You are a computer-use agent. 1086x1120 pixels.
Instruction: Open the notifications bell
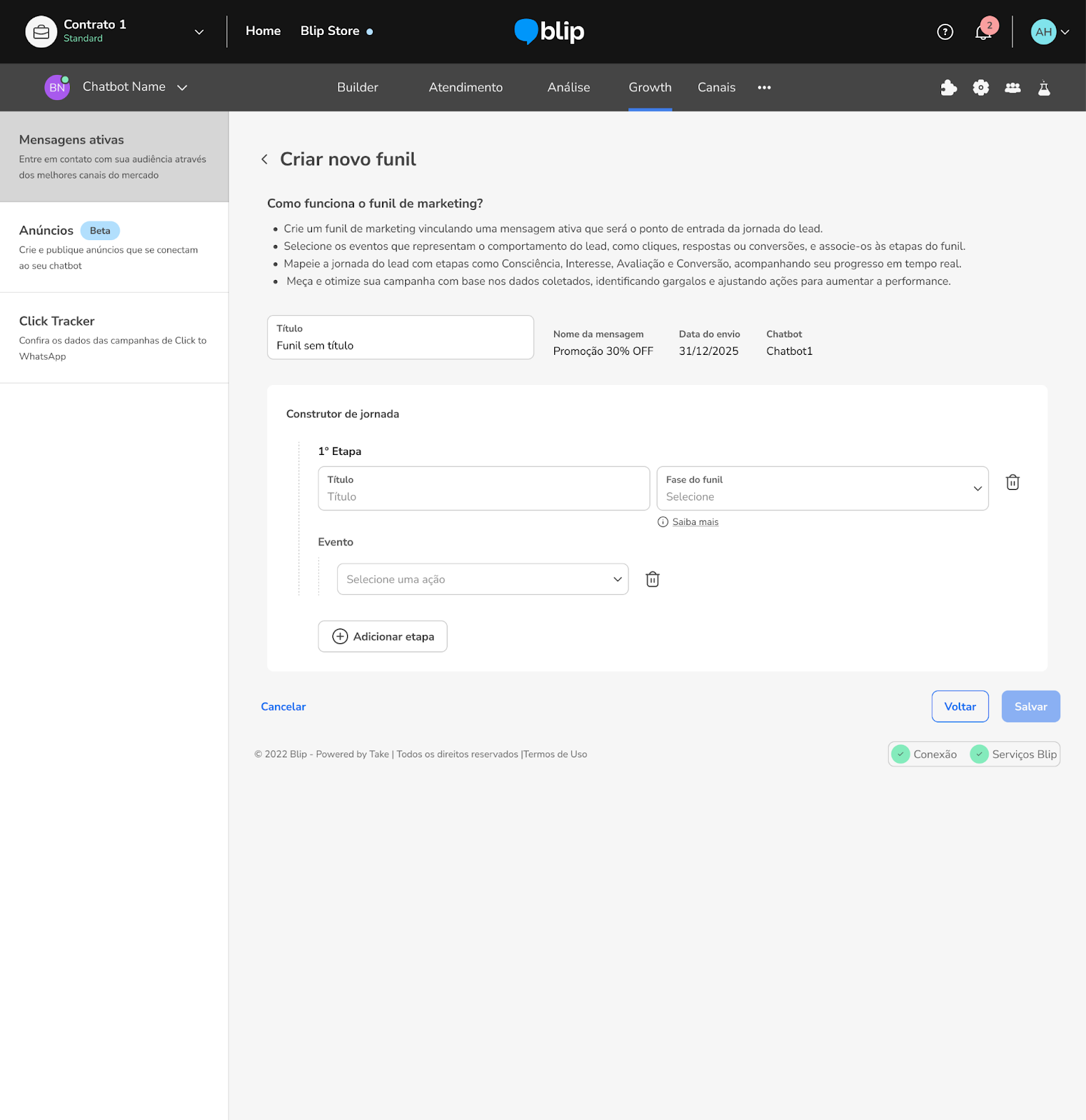pos(983,32)
